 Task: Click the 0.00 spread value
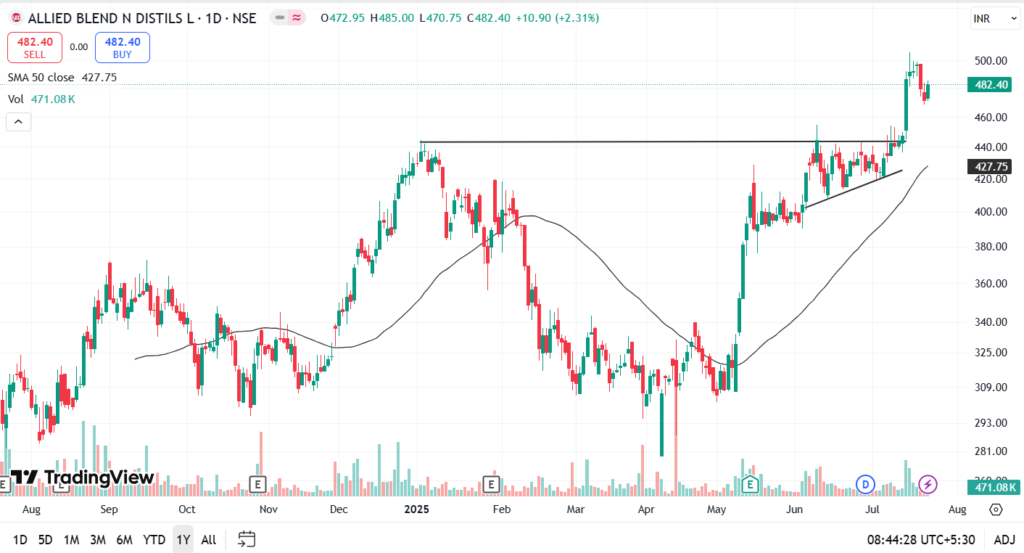coord(79,47)
